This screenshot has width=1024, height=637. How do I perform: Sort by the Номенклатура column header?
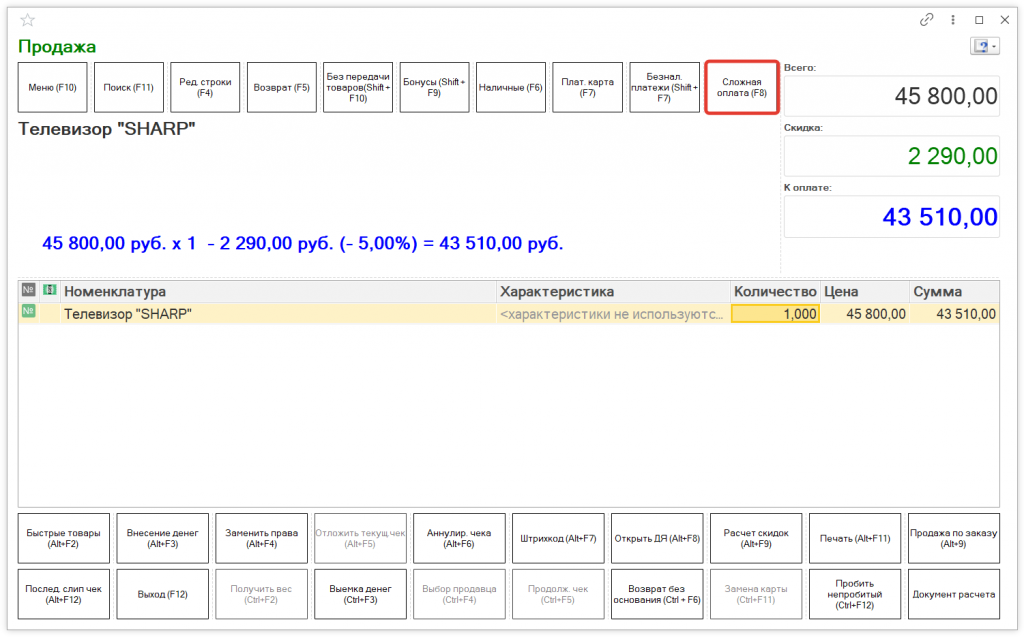pyautogui.click(x=279, y=291)
